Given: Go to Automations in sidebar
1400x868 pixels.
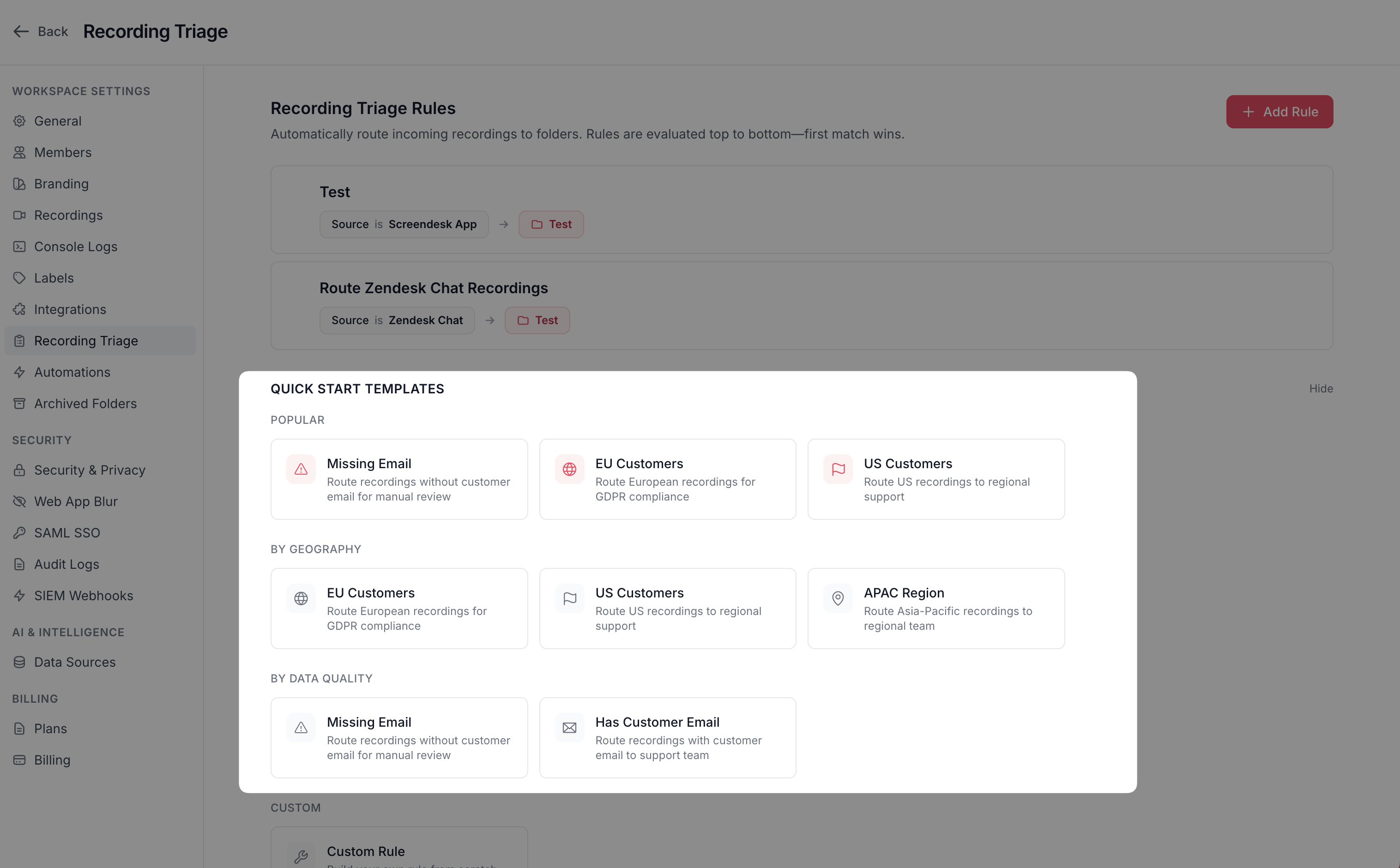Looking at the screenshot, I should tap(72, 373).
